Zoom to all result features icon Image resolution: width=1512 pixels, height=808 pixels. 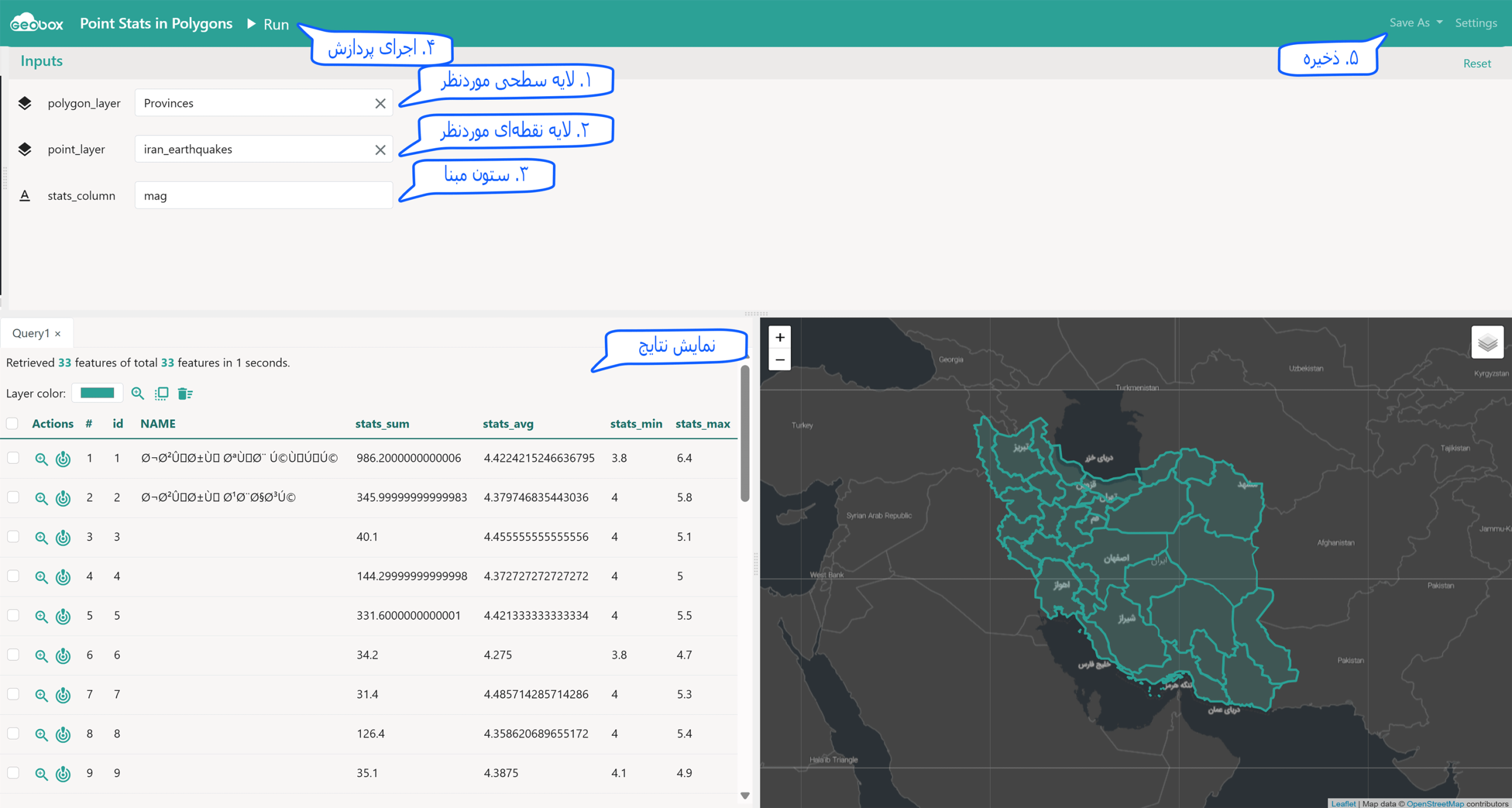[138, 393]
